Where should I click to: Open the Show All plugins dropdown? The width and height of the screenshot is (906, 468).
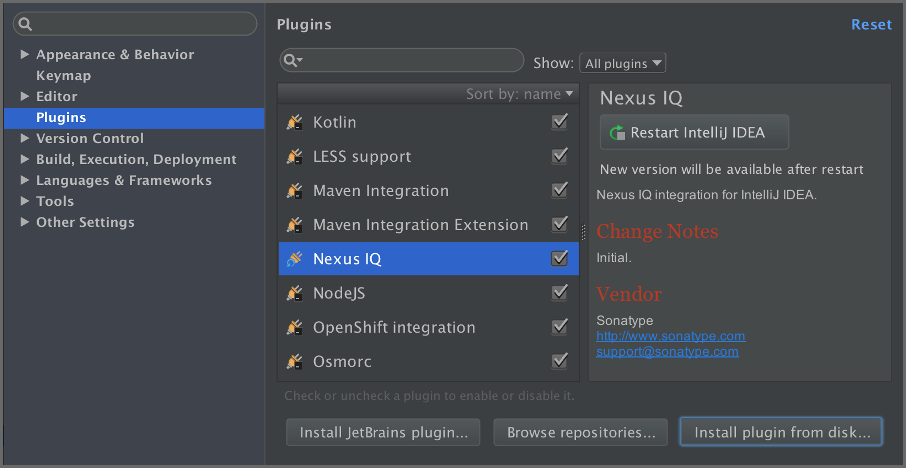pos(622,63)
